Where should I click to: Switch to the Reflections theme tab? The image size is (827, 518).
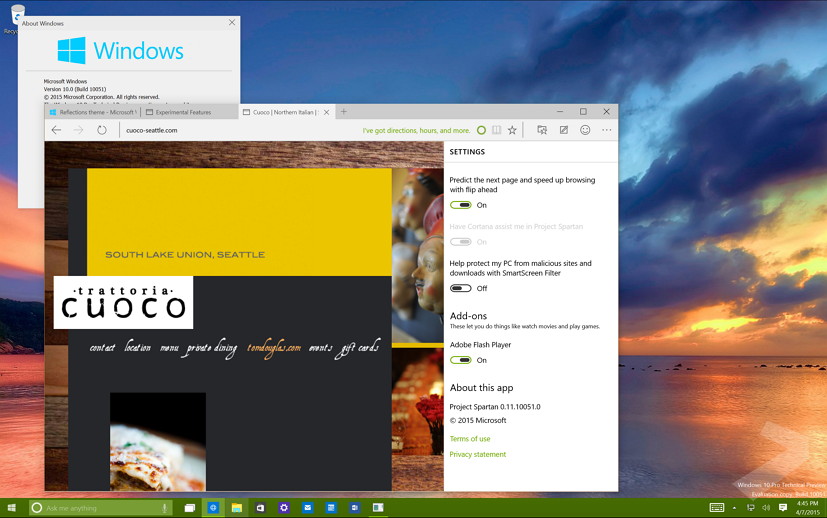click(95, 112)
